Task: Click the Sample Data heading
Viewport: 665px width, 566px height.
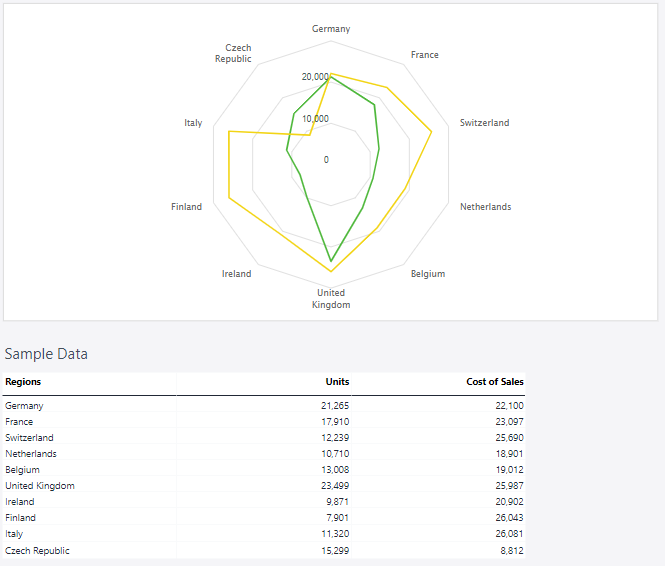Action: coord(46,354)
